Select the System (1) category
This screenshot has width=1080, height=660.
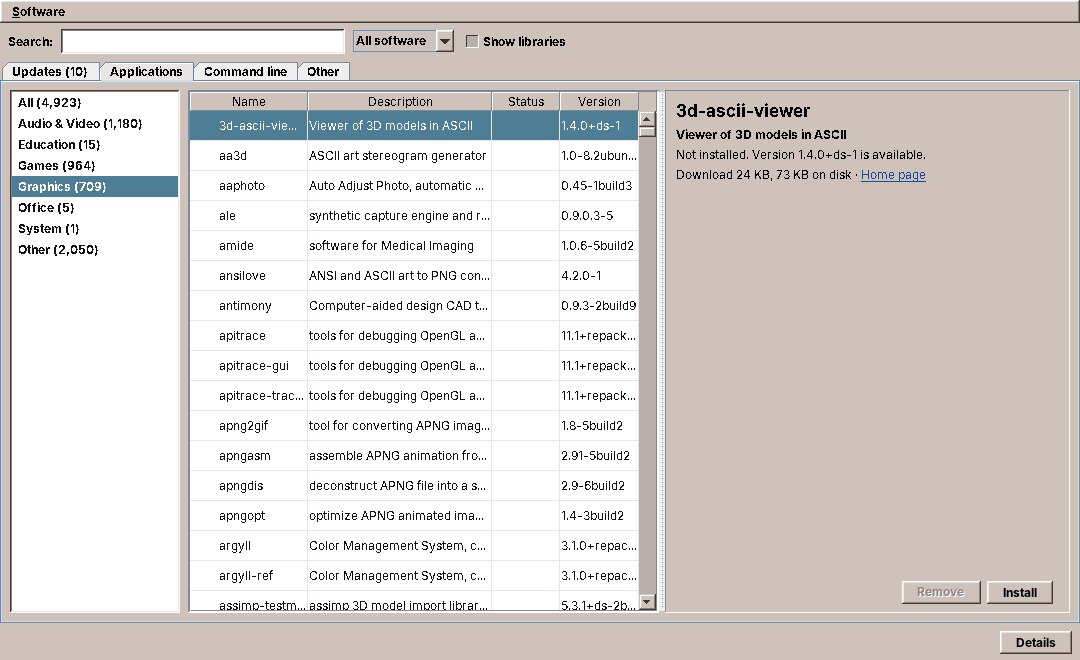coord(94,229)
